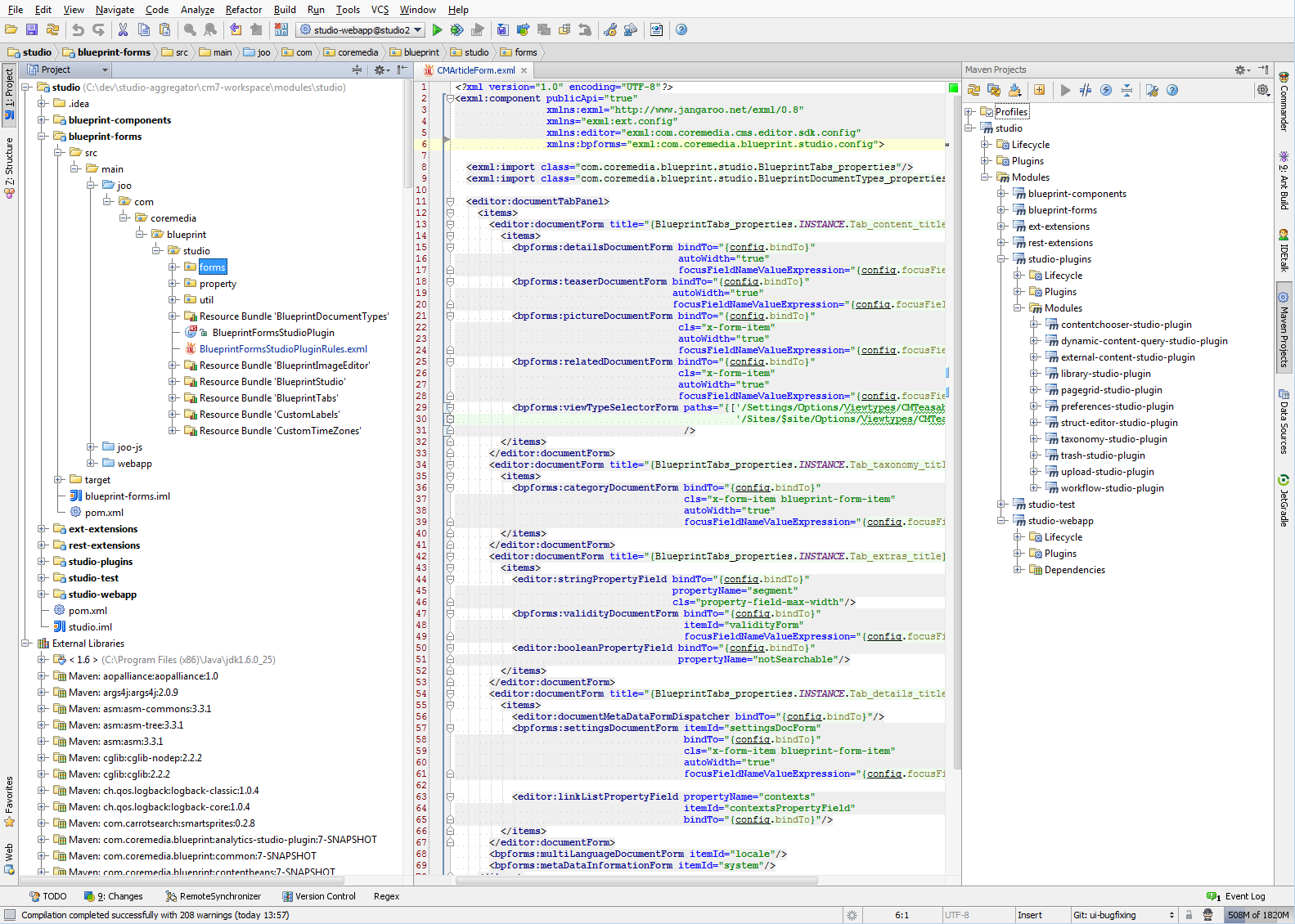Click the Open file toolbar icon
This screenshot has height=924, width=1295.
(x=11, y=30)
